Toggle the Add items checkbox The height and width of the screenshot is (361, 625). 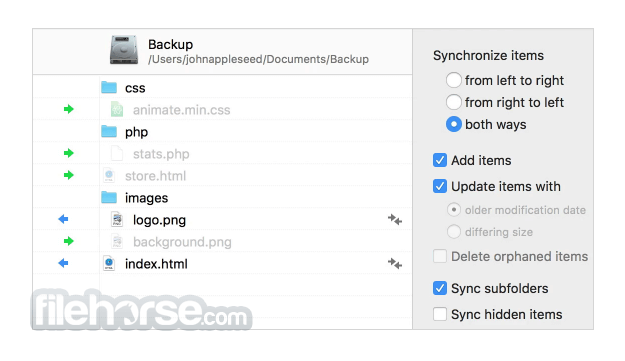coord(440,160)
